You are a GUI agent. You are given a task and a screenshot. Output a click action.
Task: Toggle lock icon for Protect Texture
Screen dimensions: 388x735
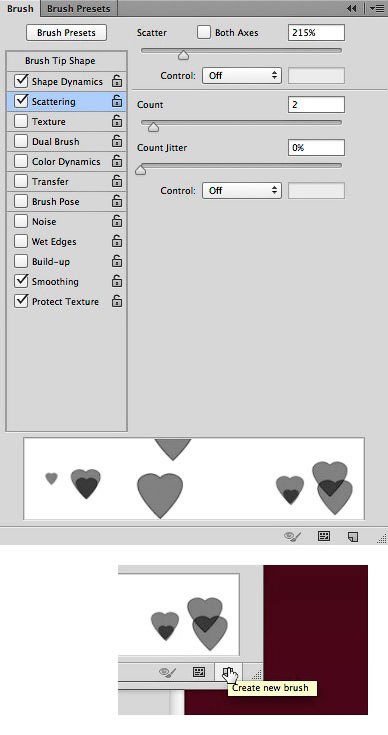117,301
